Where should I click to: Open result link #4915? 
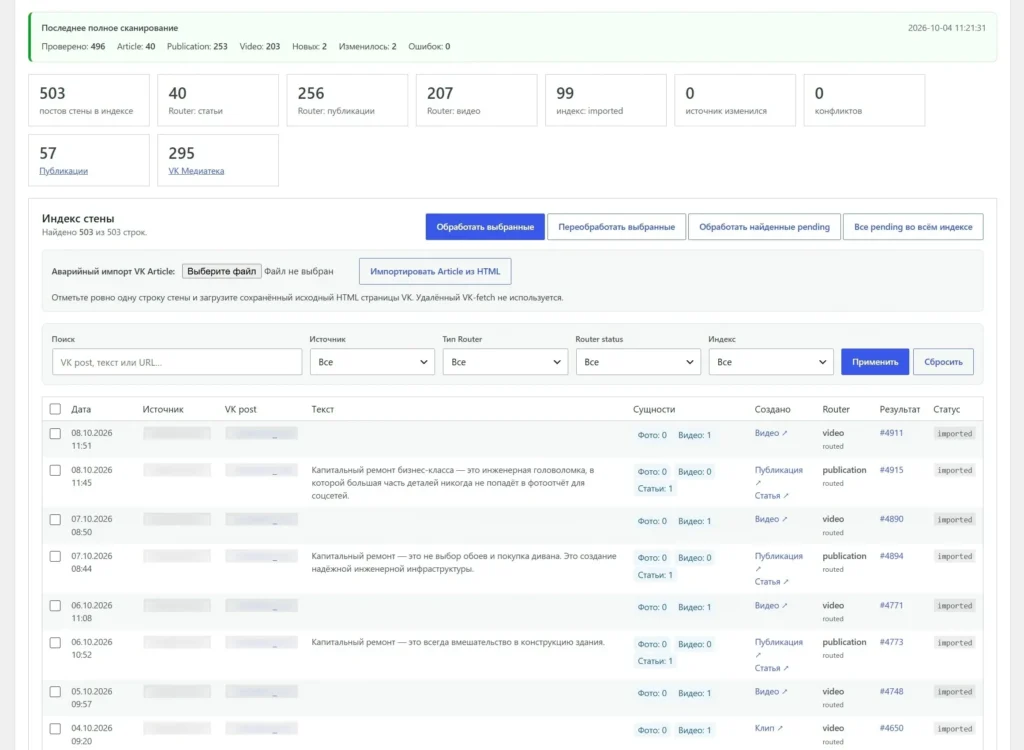click(x=891, y=470)
